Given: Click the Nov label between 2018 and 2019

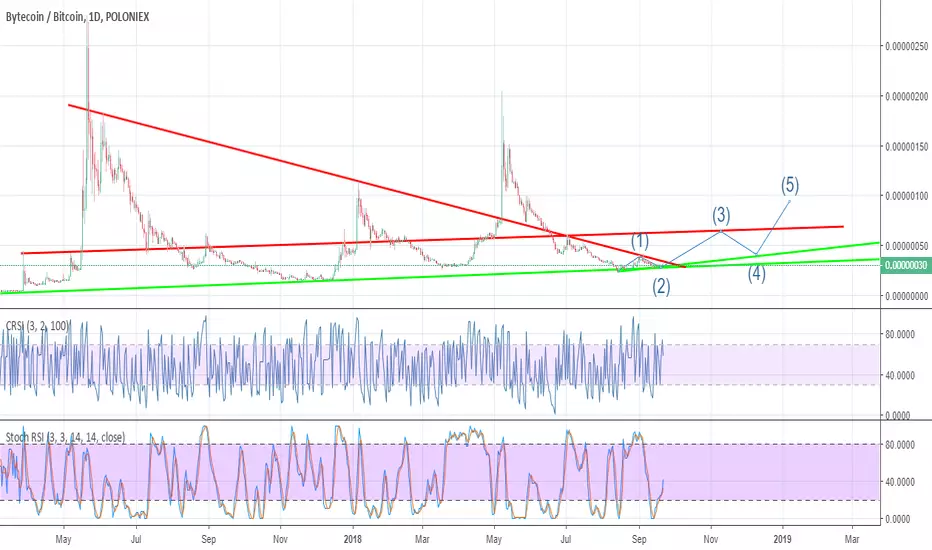Looking at the screenshot, I should (x=711, y=539).
